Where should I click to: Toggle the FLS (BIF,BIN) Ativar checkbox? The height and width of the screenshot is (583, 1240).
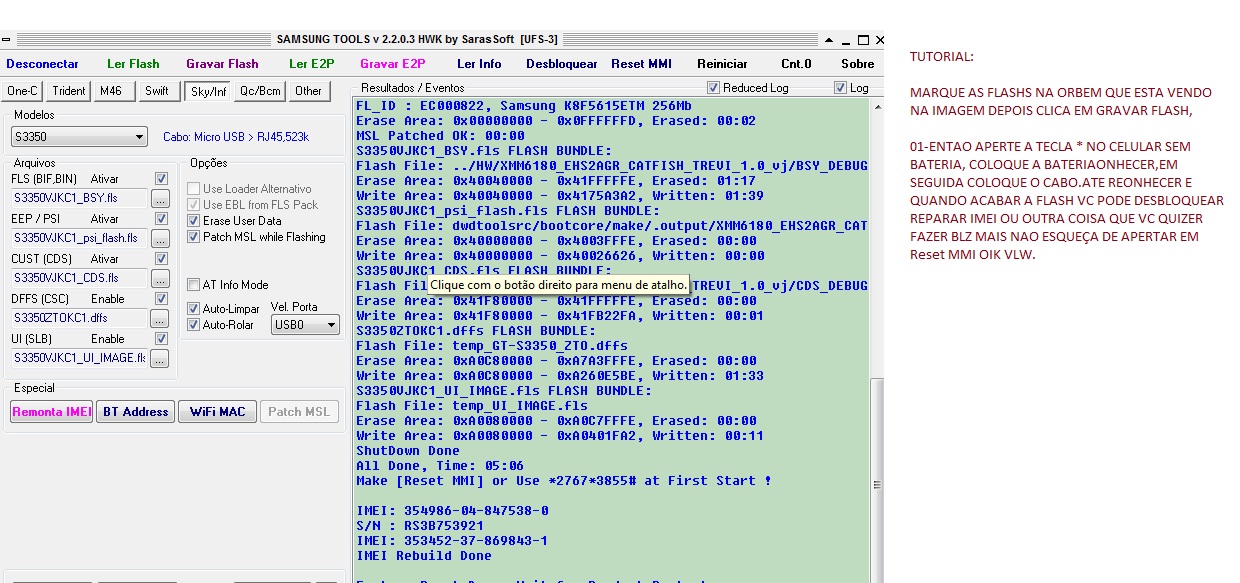click(x=161, y=179)
